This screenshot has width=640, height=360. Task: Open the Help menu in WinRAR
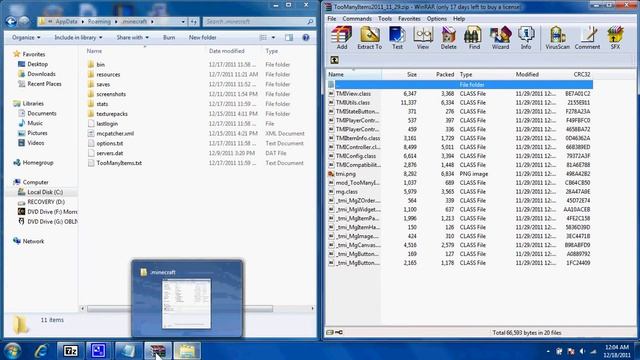(x=459, y=19)
